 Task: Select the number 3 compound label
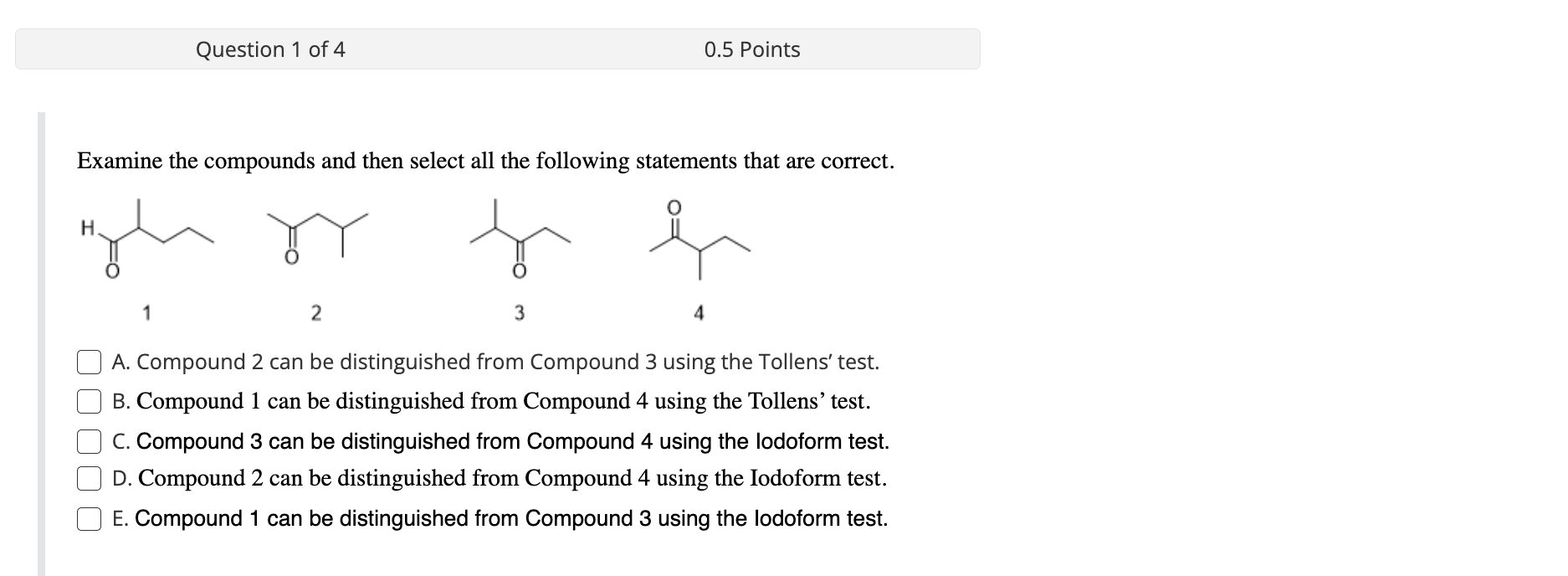(x=520, y=311)
